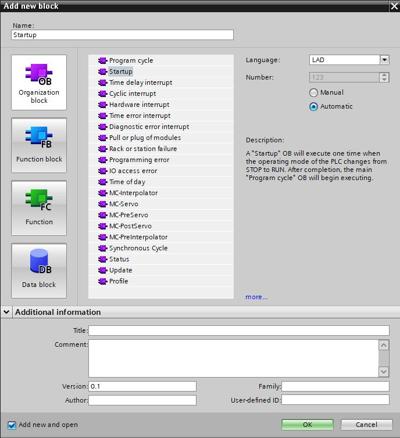This screenshot has width=400, height=438.
Task: Select the Manual numbering radio button
Action: (313, 93)
